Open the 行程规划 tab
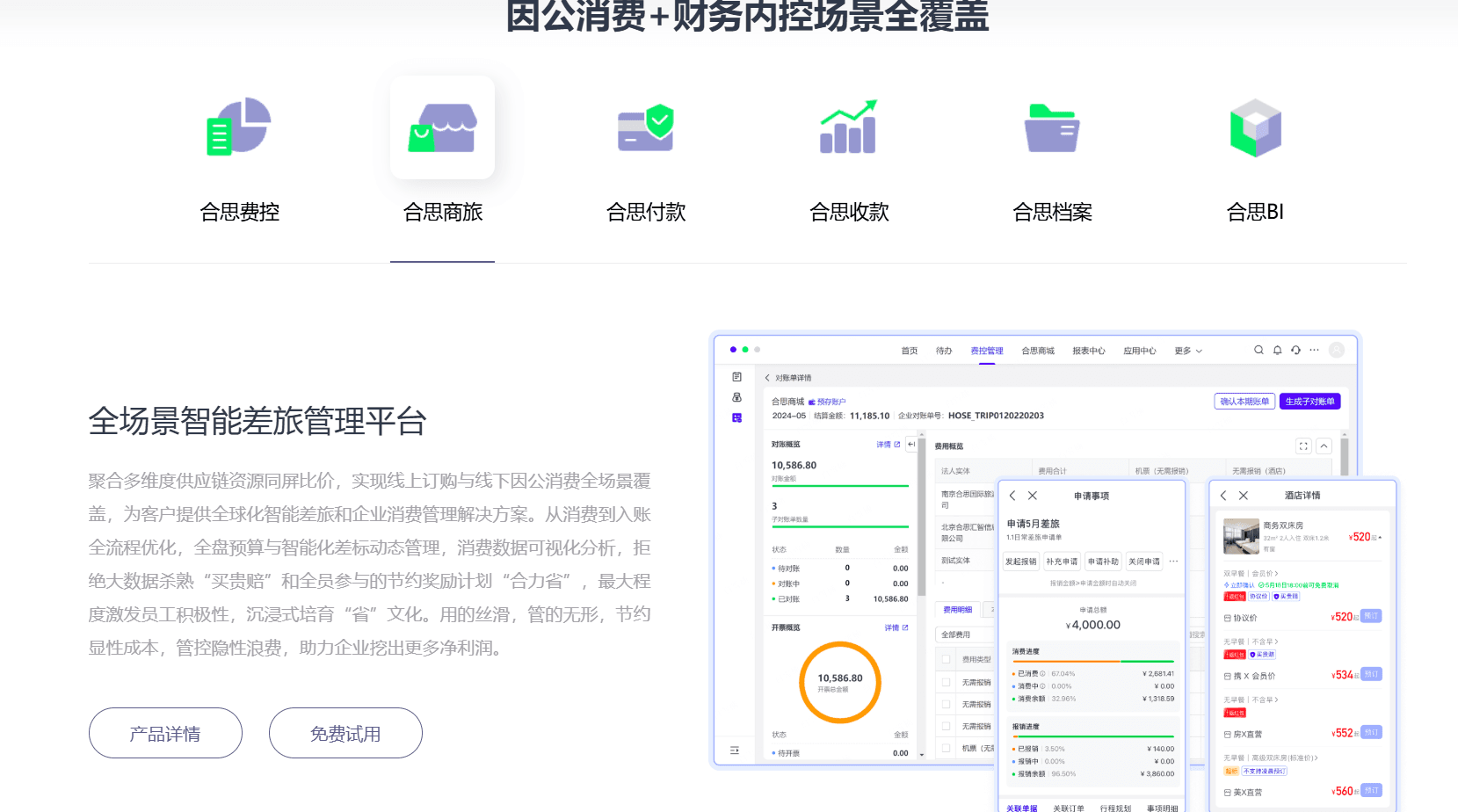Viewport: 1458px width, 812px height. [x=1115, y=808]
